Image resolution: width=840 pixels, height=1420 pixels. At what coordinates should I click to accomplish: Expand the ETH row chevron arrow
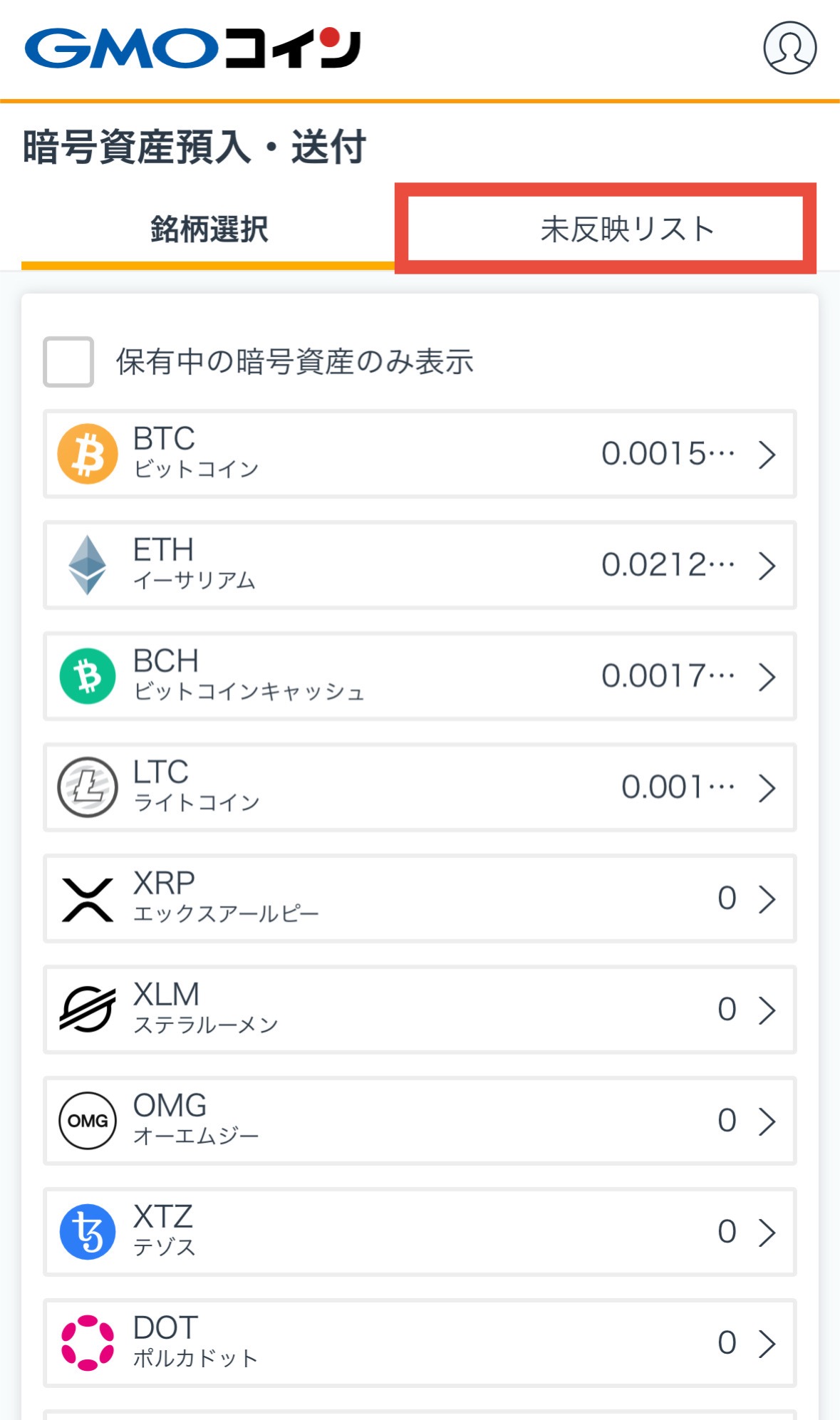click(767, 566)
